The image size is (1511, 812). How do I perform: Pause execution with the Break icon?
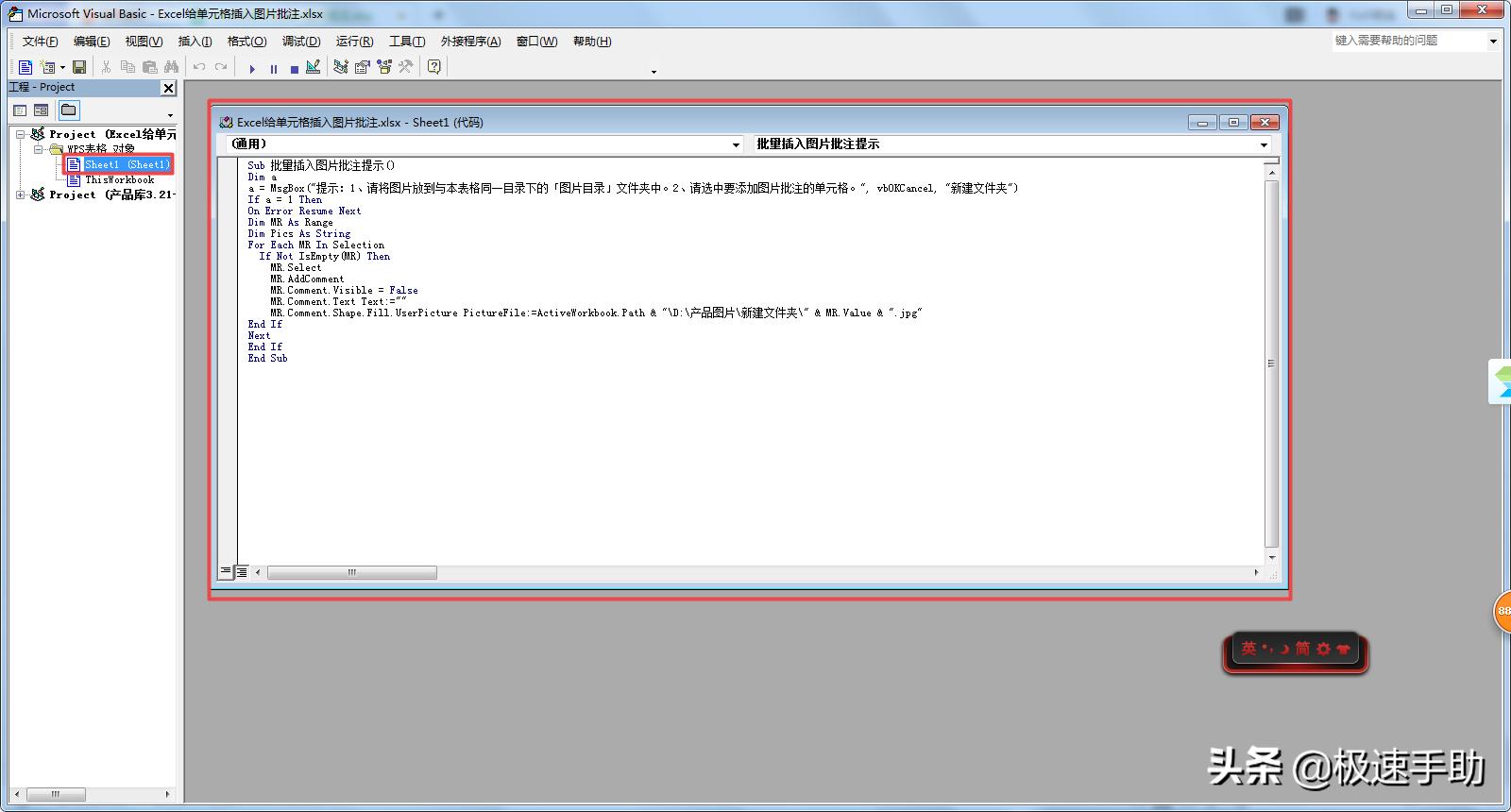tap(274, 68)
